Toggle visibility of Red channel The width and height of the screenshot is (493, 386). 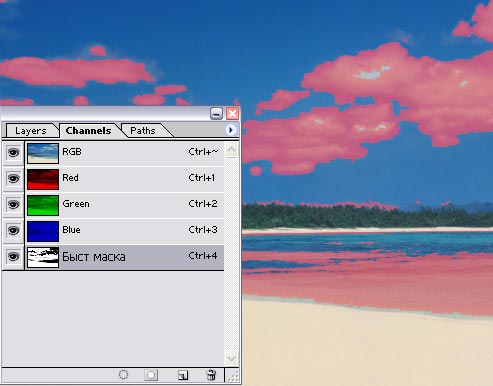13,179
